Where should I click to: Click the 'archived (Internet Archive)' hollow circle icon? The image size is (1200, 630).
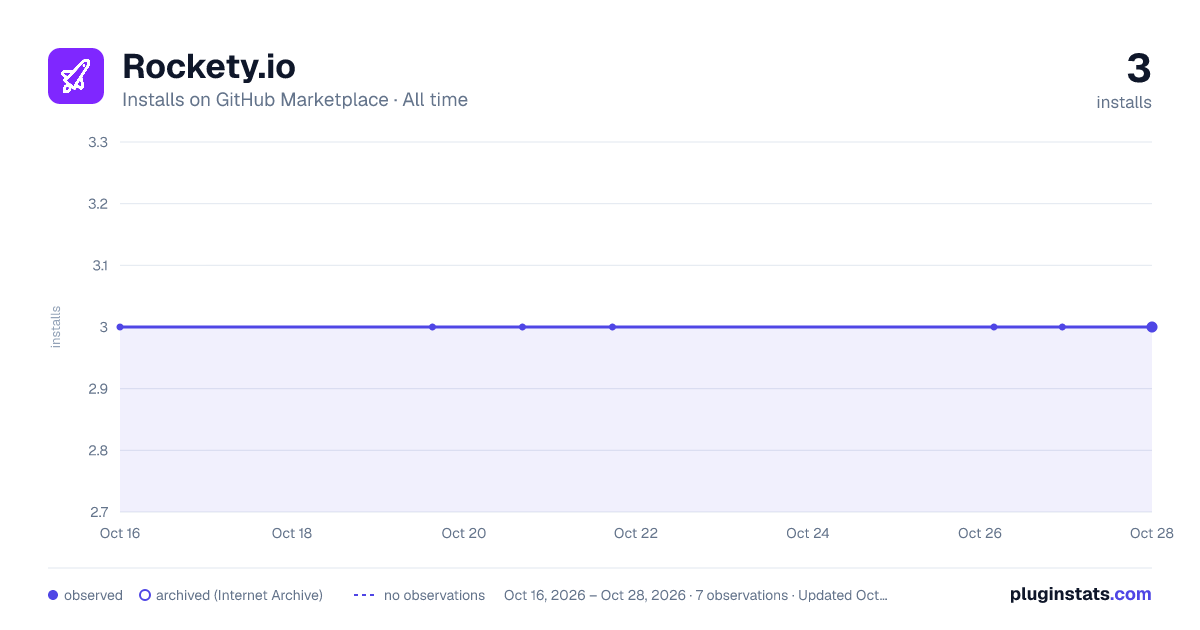[145, 595]
